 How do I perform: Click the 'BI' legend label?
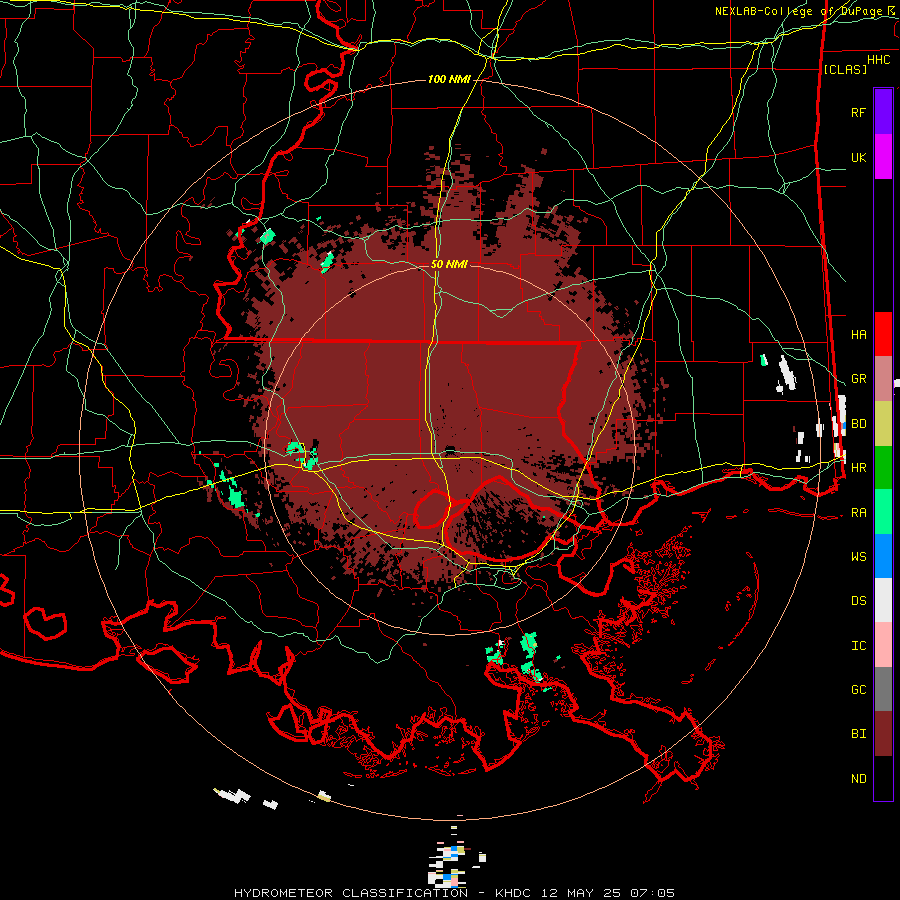[858, 734]
